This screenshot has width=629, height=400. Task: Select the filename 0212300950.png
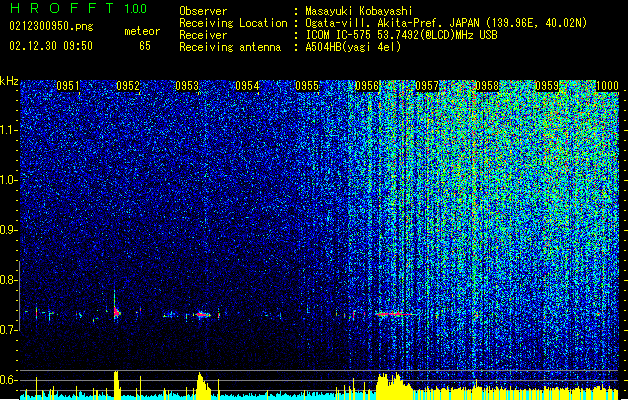click(x=51, y=26)
